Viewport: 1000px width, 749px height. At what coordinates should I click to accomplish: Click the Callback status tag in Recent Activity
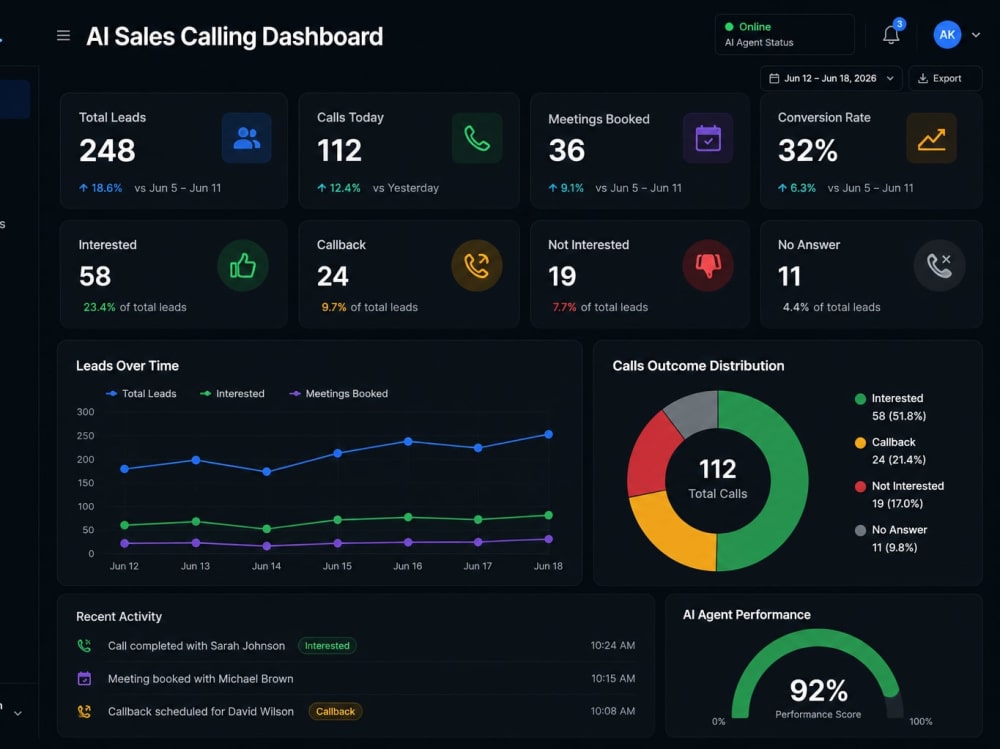pyautogui.click(x=335, y=711)
